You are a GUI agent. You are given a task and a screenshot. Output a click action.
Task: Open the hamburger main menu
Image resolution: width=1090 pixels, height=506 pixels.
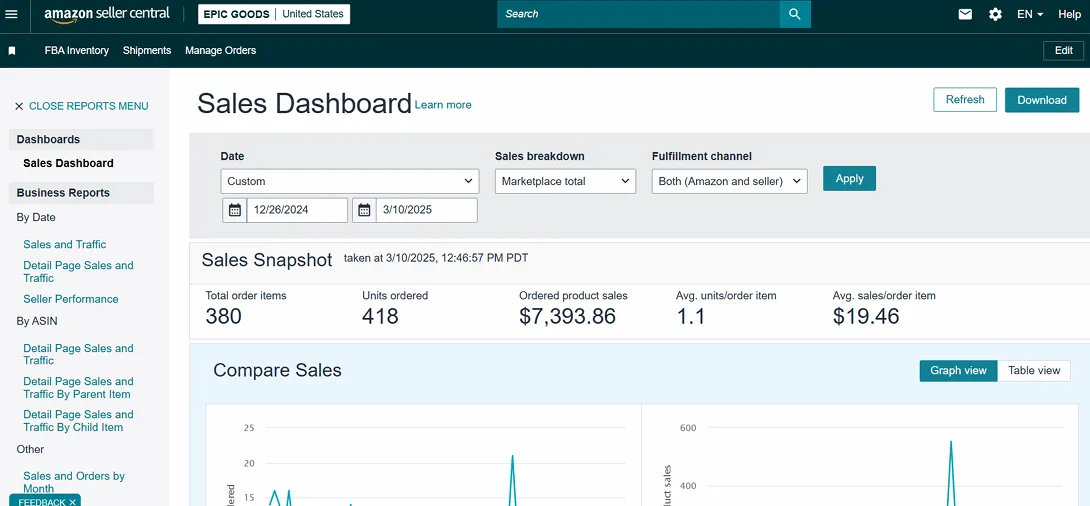12,14
